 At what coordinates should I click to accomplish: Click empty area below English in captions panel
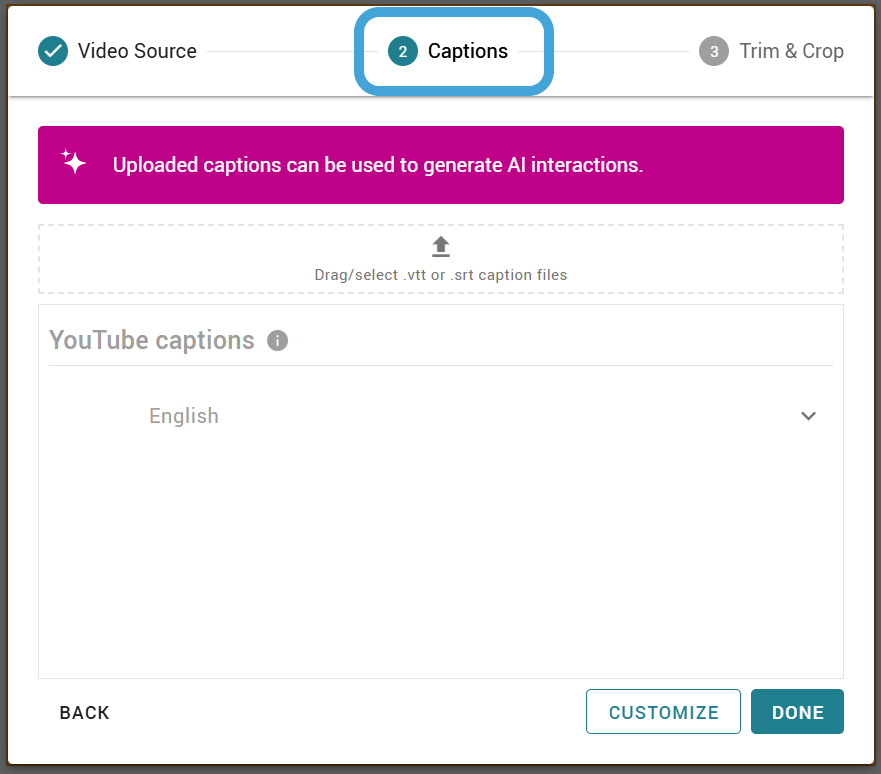(x=441, y=556)
